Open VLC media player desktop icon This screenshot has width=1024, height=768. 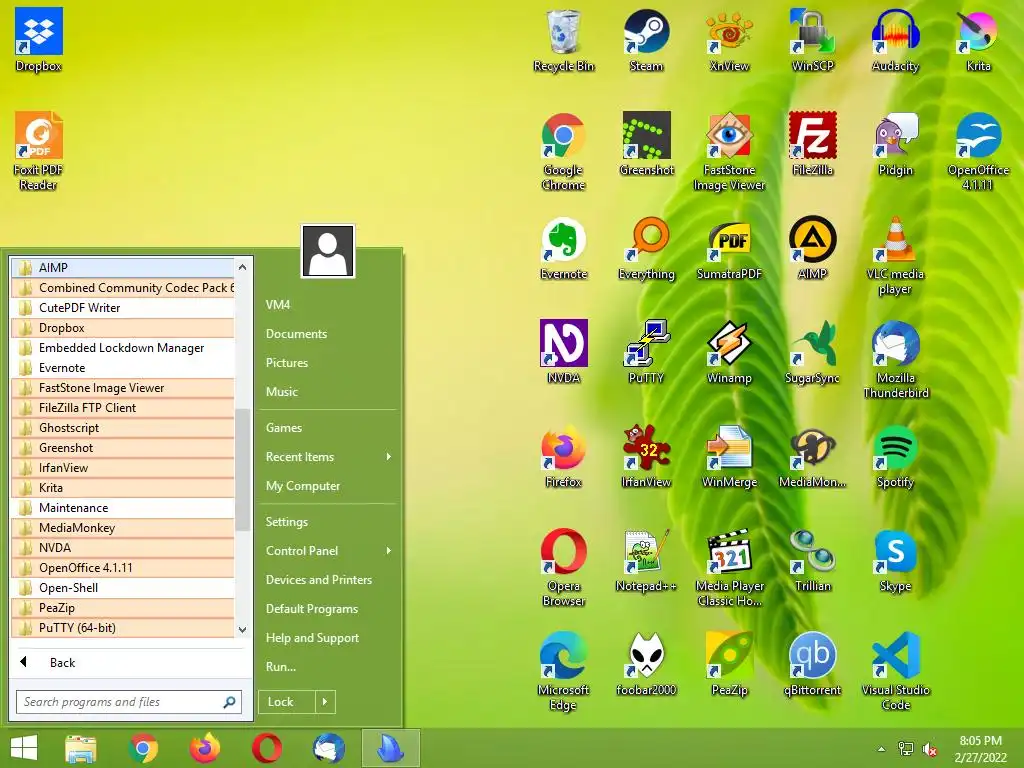[x=895, y=255]
